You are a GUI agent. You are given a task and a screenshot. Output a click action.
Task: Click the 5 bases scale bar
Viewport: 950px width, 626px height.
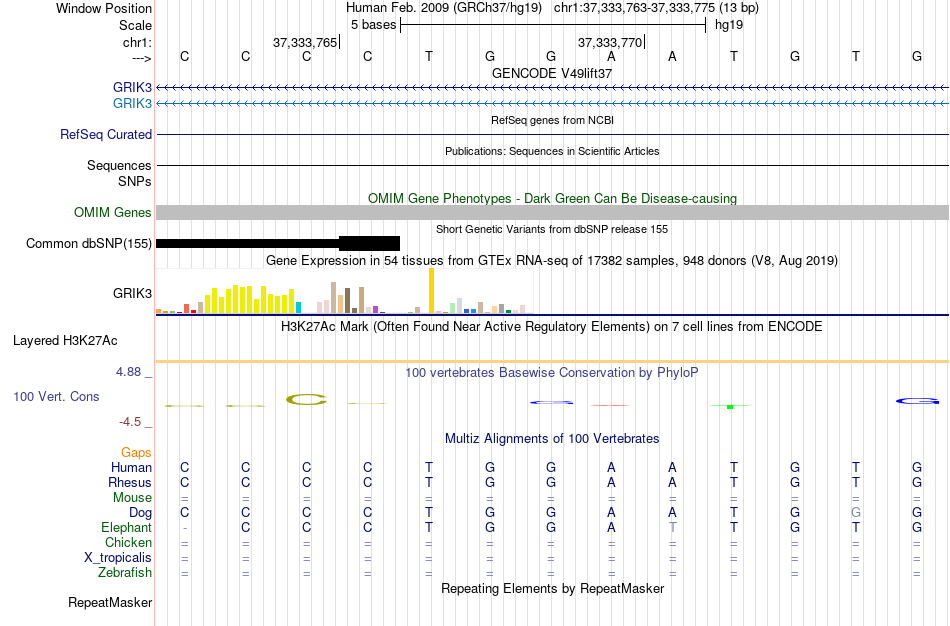point(553,25)
